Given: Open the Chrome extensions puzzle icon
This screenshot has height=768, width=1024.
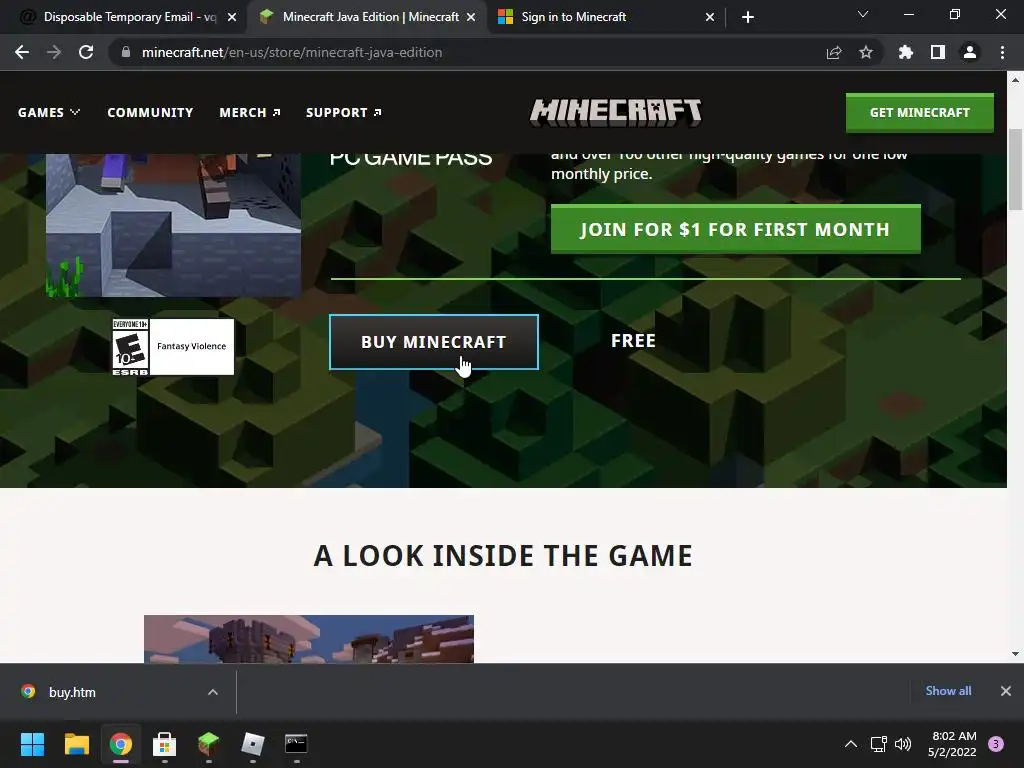Looking at the screenshot, I should [x=906, y=52].
